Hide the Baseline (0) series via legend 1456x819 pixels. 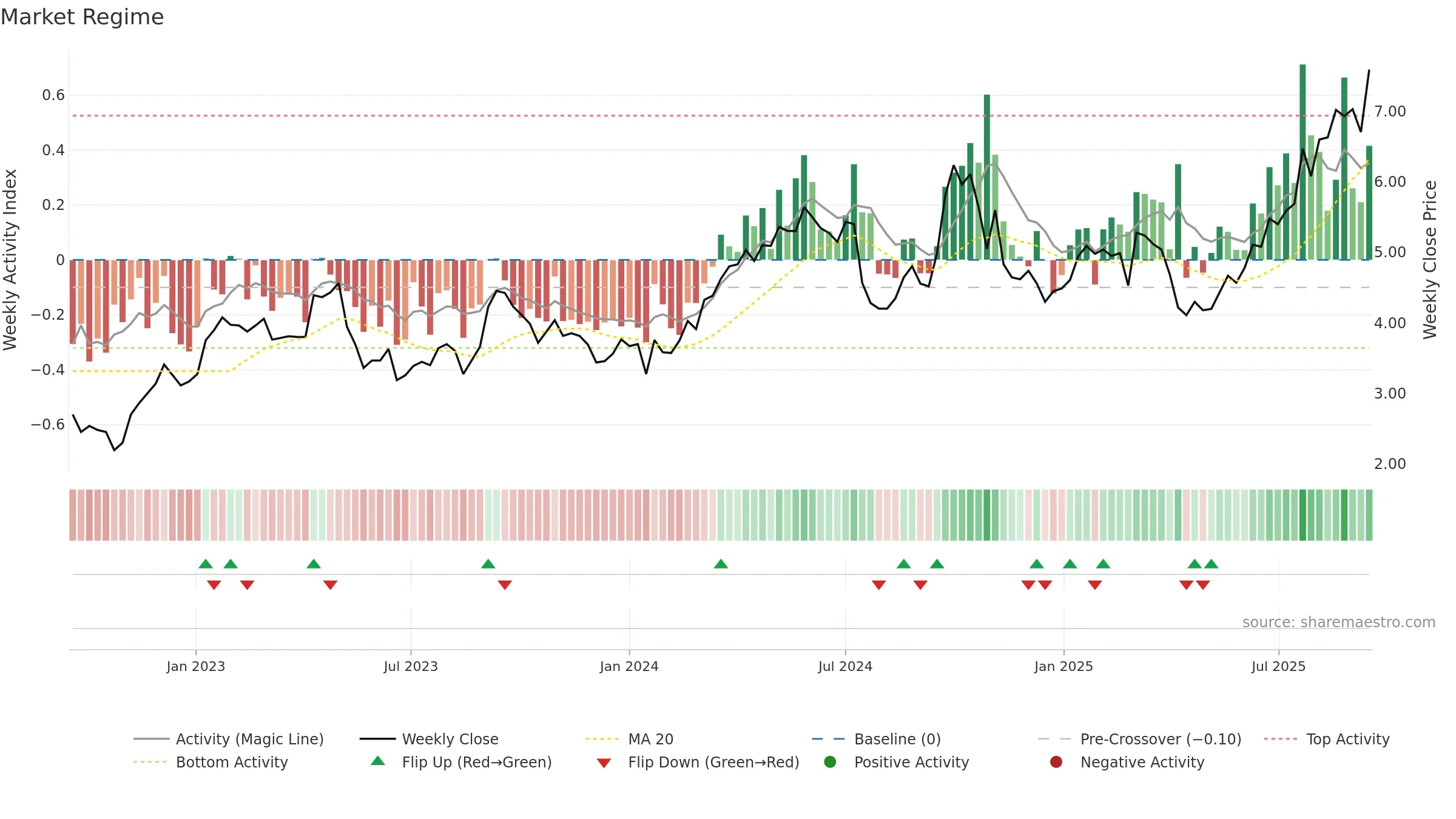[876, 739]
